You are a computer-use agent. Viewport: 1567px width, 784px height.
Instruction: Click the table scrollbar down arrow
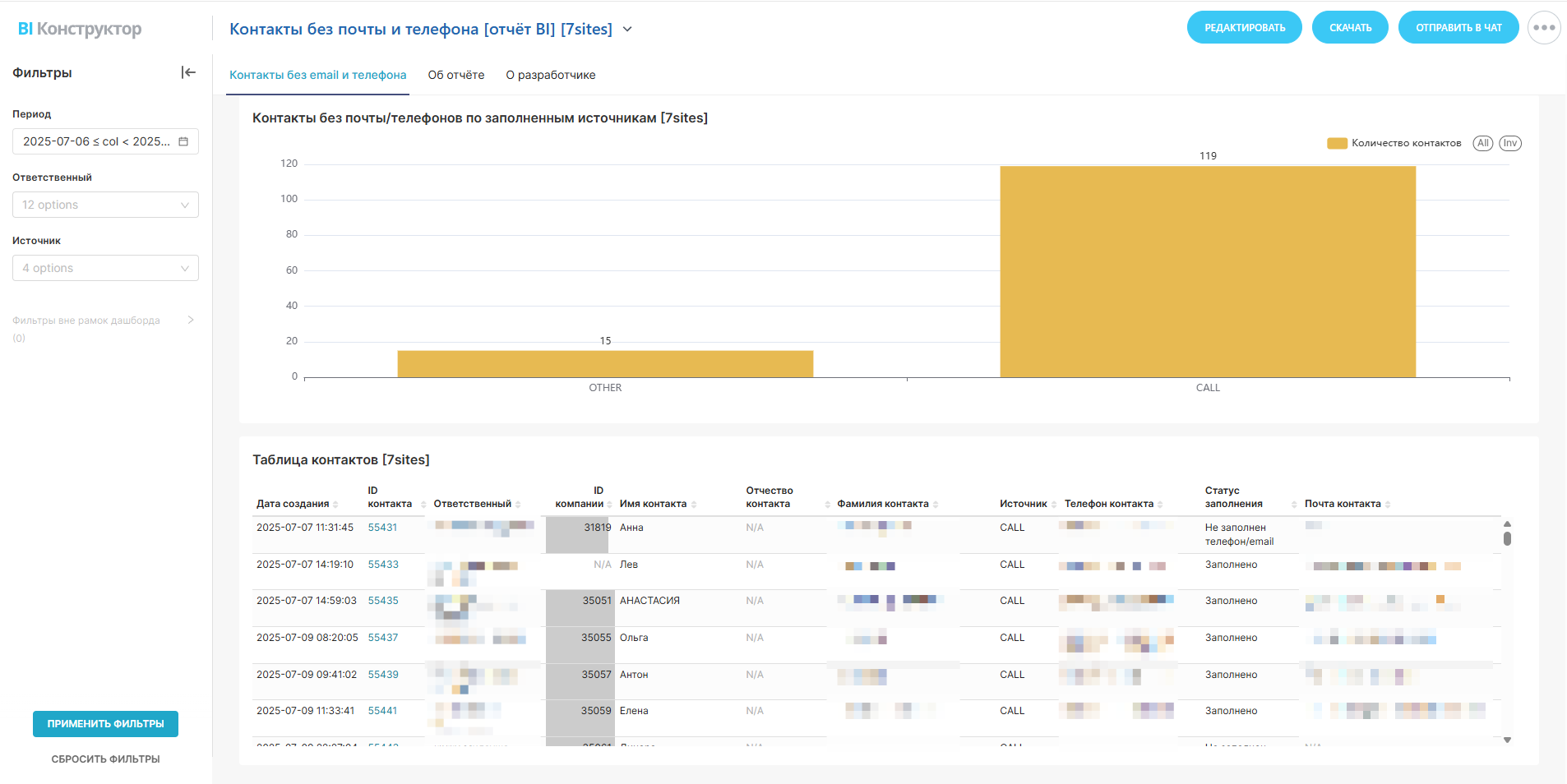1507,740
